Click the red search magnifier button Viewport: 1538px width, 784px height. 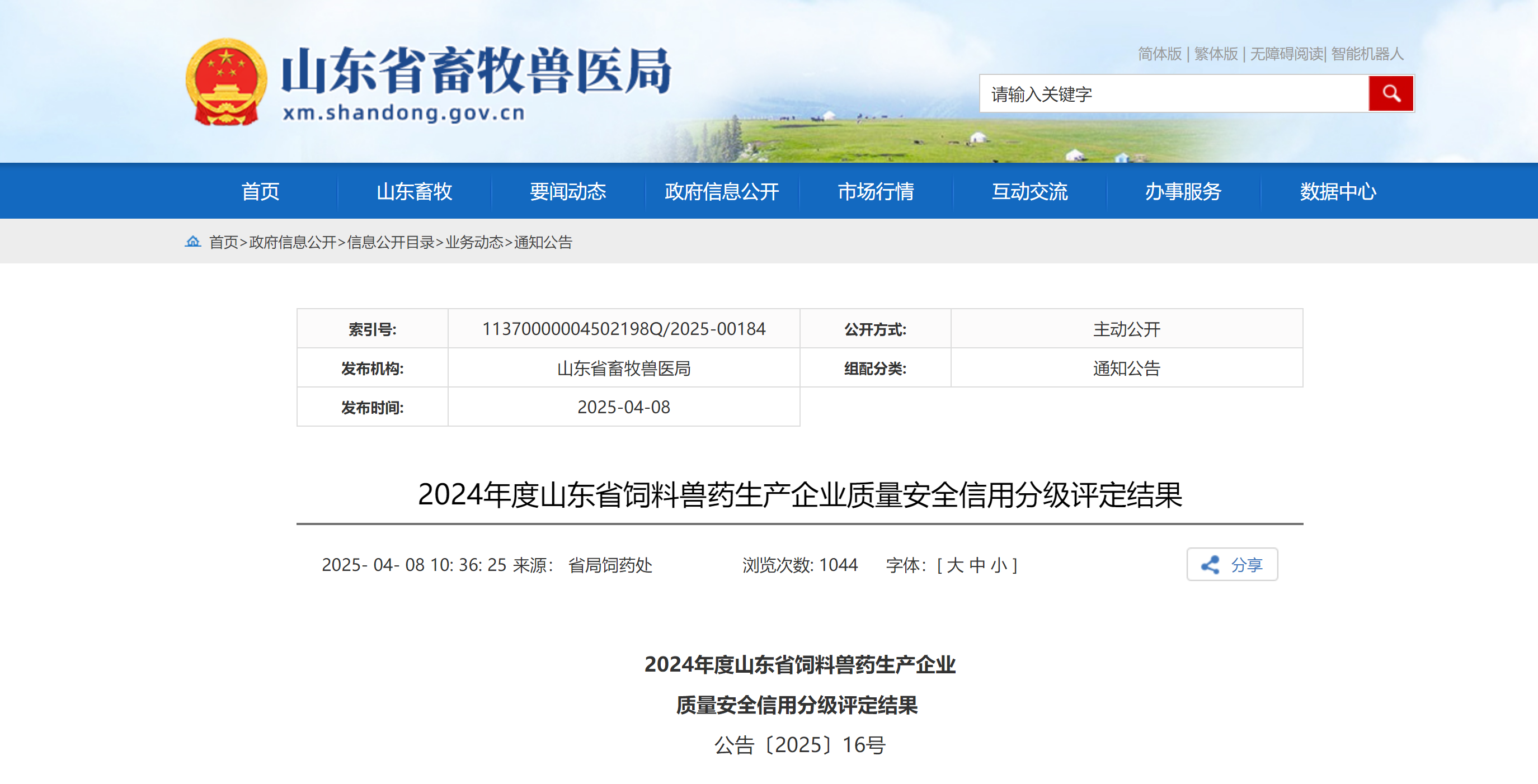[x=1390, y=94]
